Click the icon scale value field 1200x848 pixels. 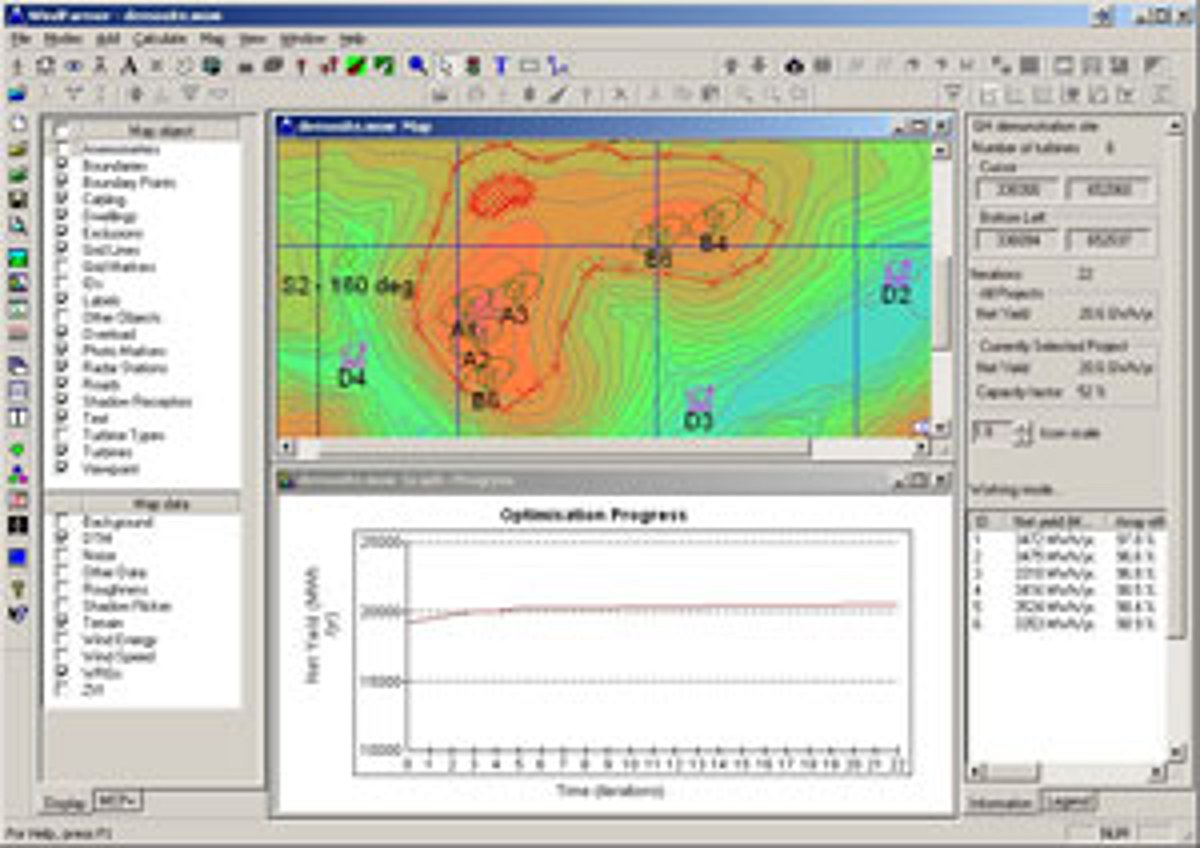click(x=993, y=435)
